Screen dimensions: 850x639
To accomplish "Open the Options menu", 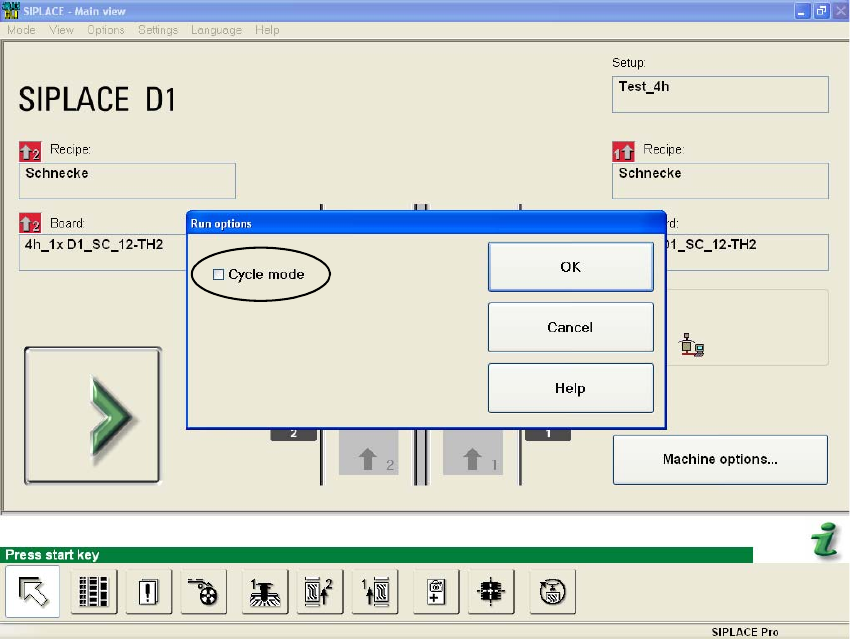I will [x=106, y=30].
